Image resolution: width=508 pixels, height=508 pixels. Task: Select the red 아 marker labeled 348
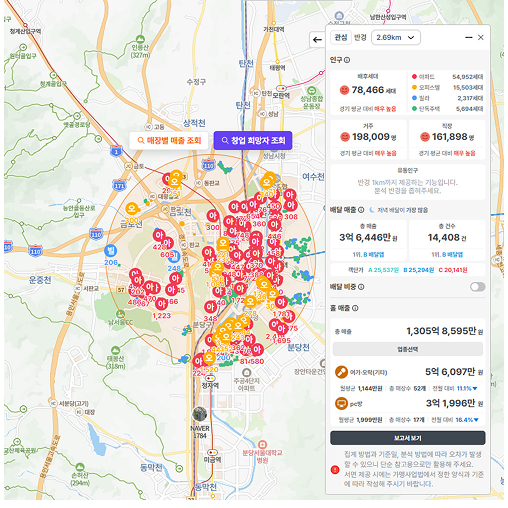pyautogui.click(x=210, y=307)
